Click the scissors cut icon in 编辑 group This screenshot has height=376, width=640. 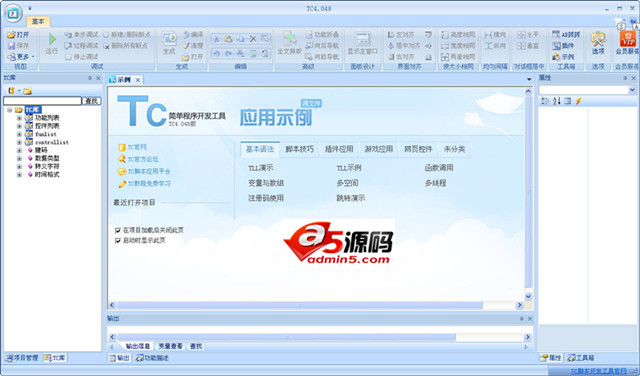pyautogui.click(x=217, y=39)
